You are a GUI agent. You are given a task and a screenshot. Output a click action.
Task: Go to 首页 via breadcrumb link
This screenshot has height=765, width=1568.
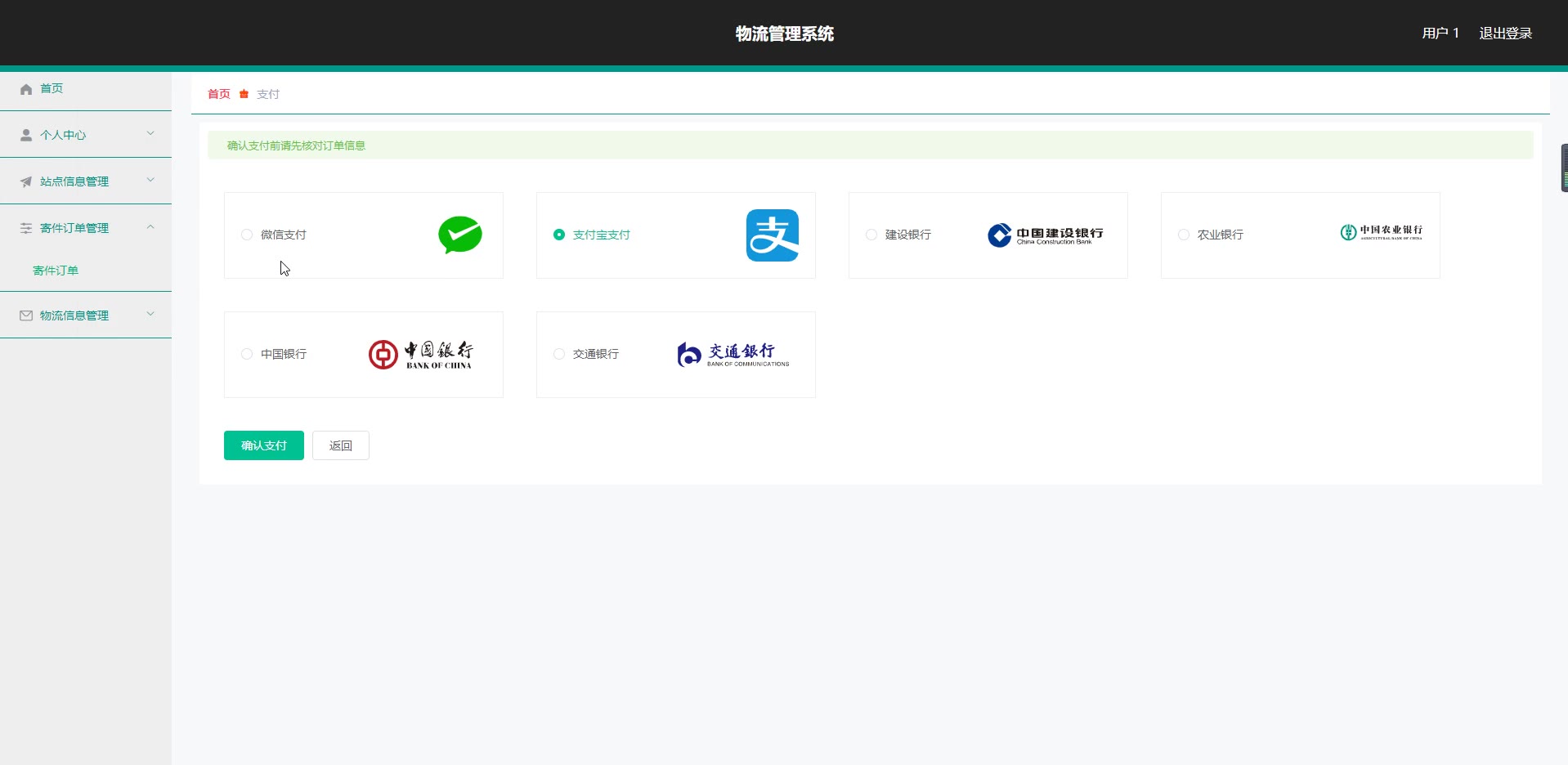tap(219, 94)
